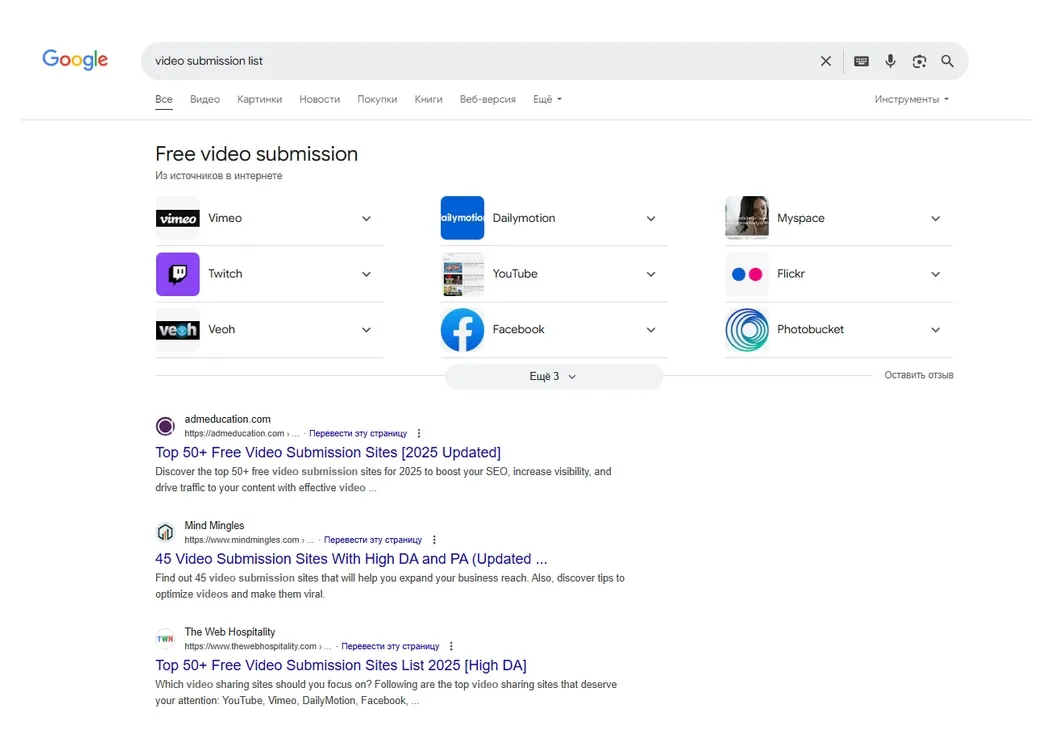Click the Dailymotion label text
Image resolution: width=1061 pixels, height=730 pixels.
coord(524,218)
